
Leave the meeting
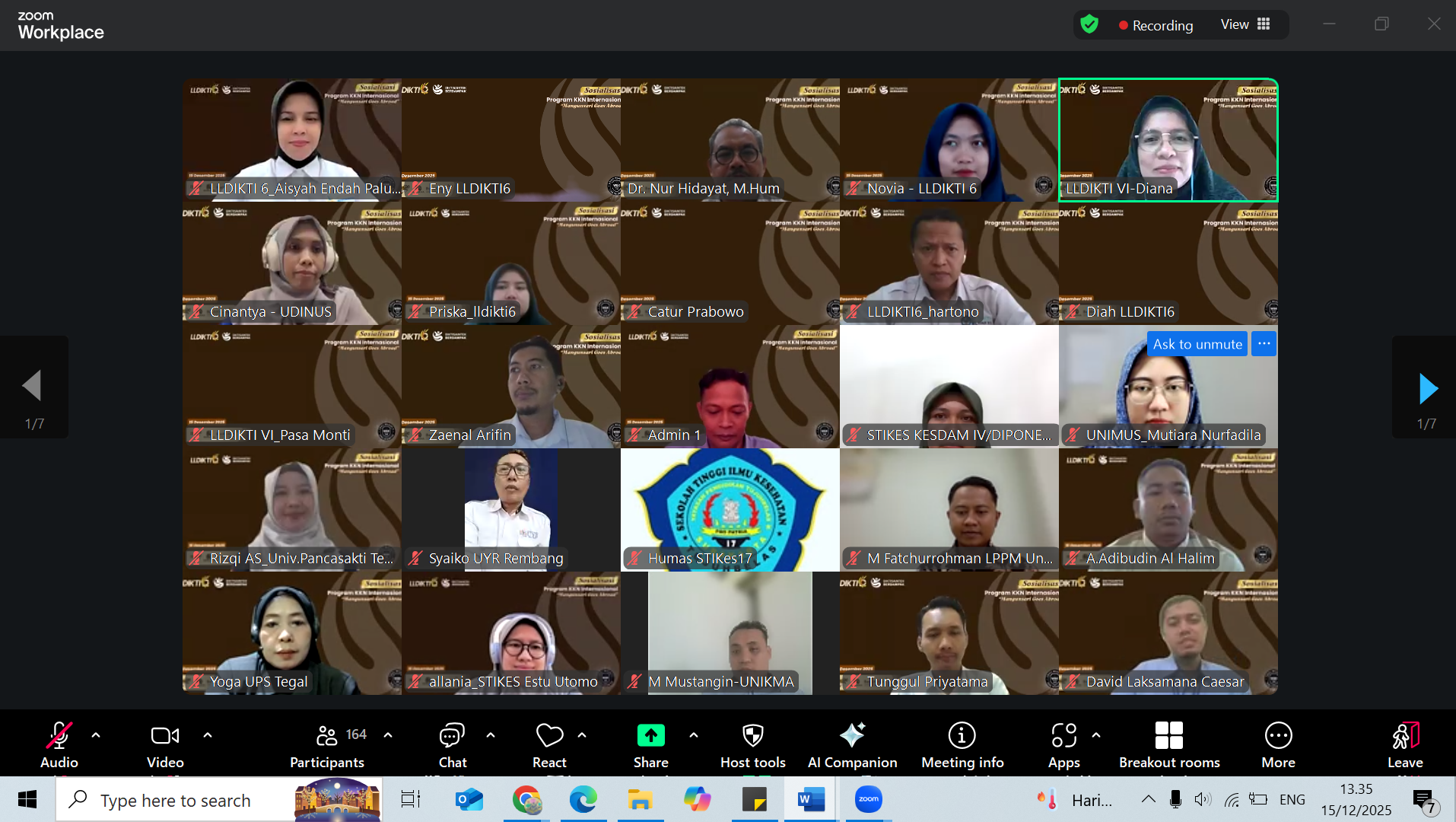pos(1404,736)
